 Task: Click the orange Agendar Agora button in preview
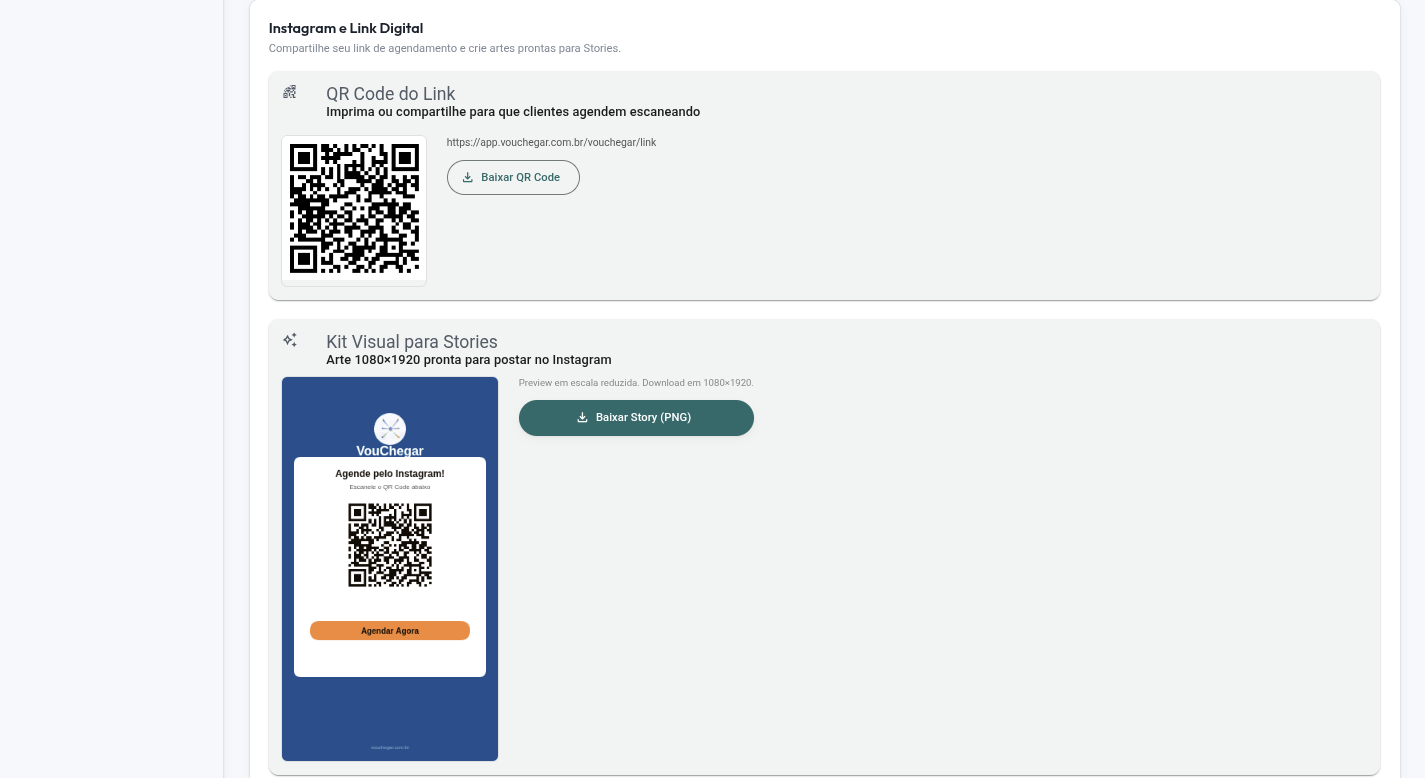coord(390,631)
